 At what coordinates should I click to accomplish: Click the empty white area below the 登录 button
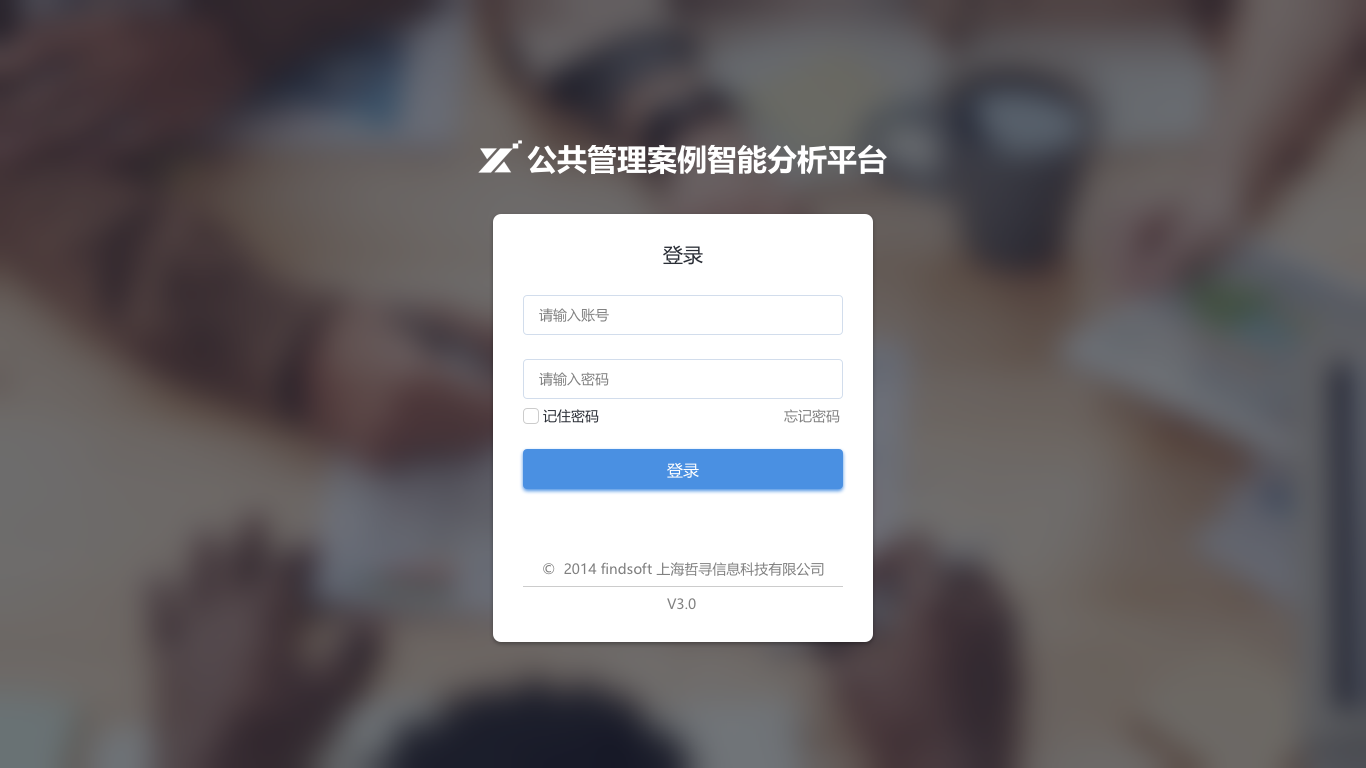[x=683, y=522]
